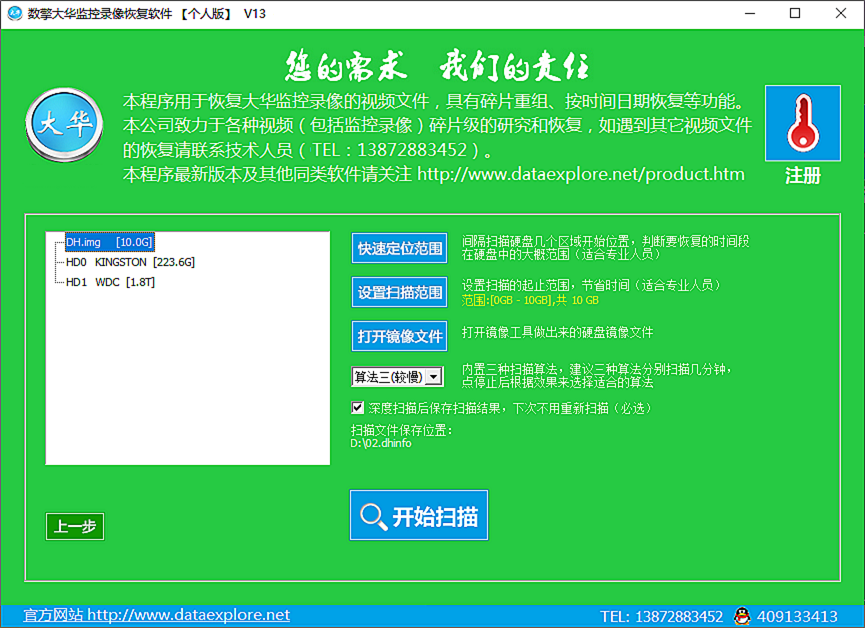
Task: Close the recovery software window
Action: point(841,13)
